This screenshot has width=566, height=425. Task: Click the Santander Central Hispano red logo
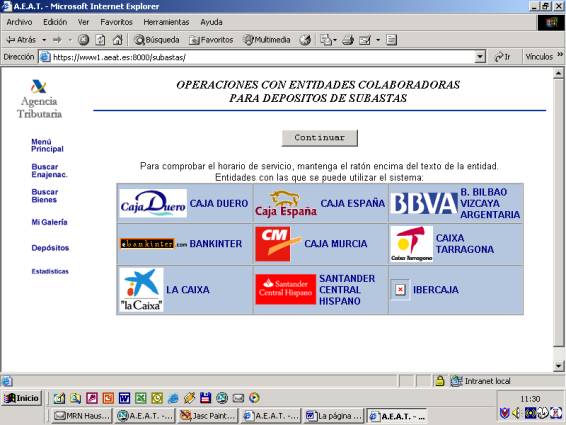point(286,289)
